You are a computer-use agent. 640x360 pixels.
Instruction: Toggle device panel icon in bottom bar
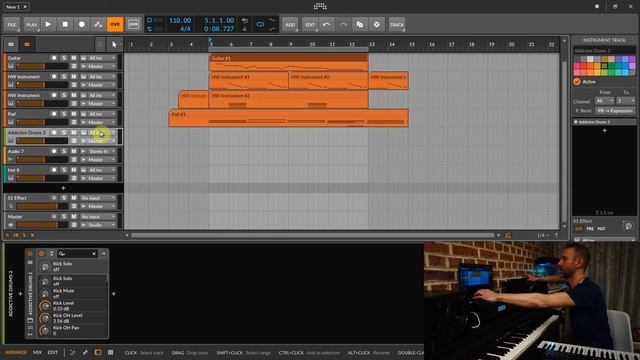click(98, 352)
